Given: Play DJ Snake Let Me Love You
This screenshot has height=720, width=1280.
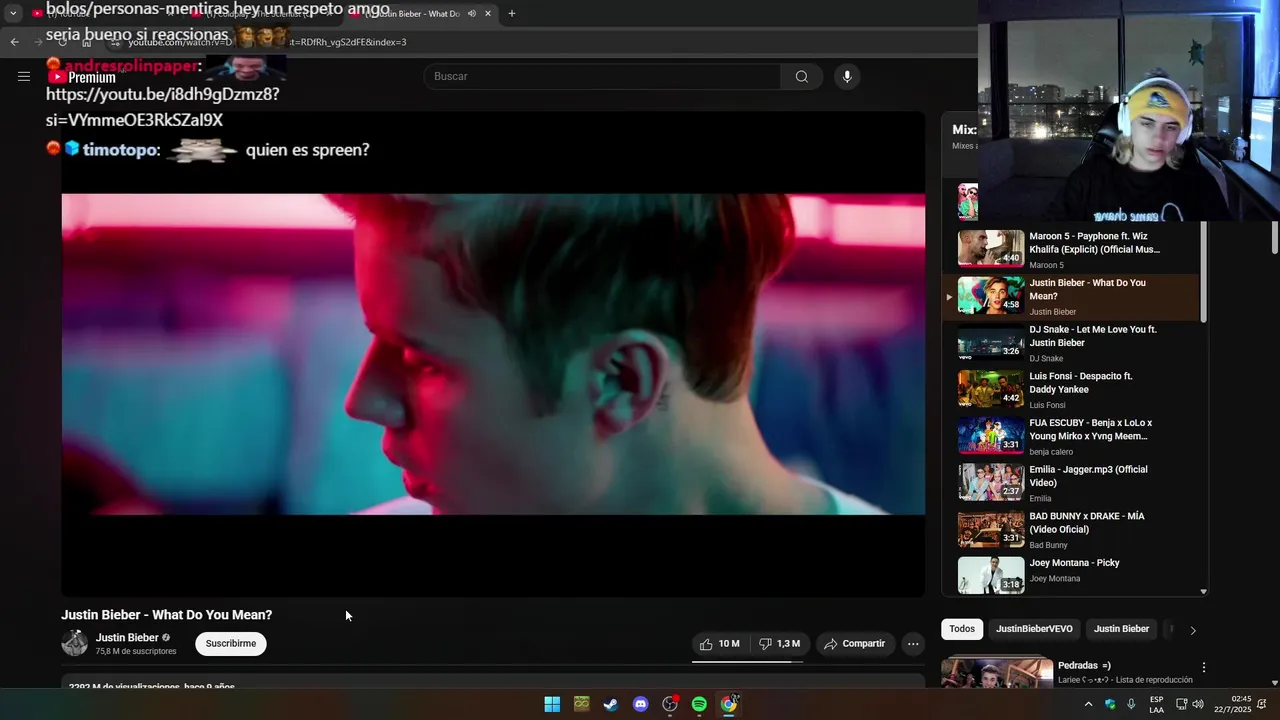Looking at the screenshot, I should pos(1072,343).
